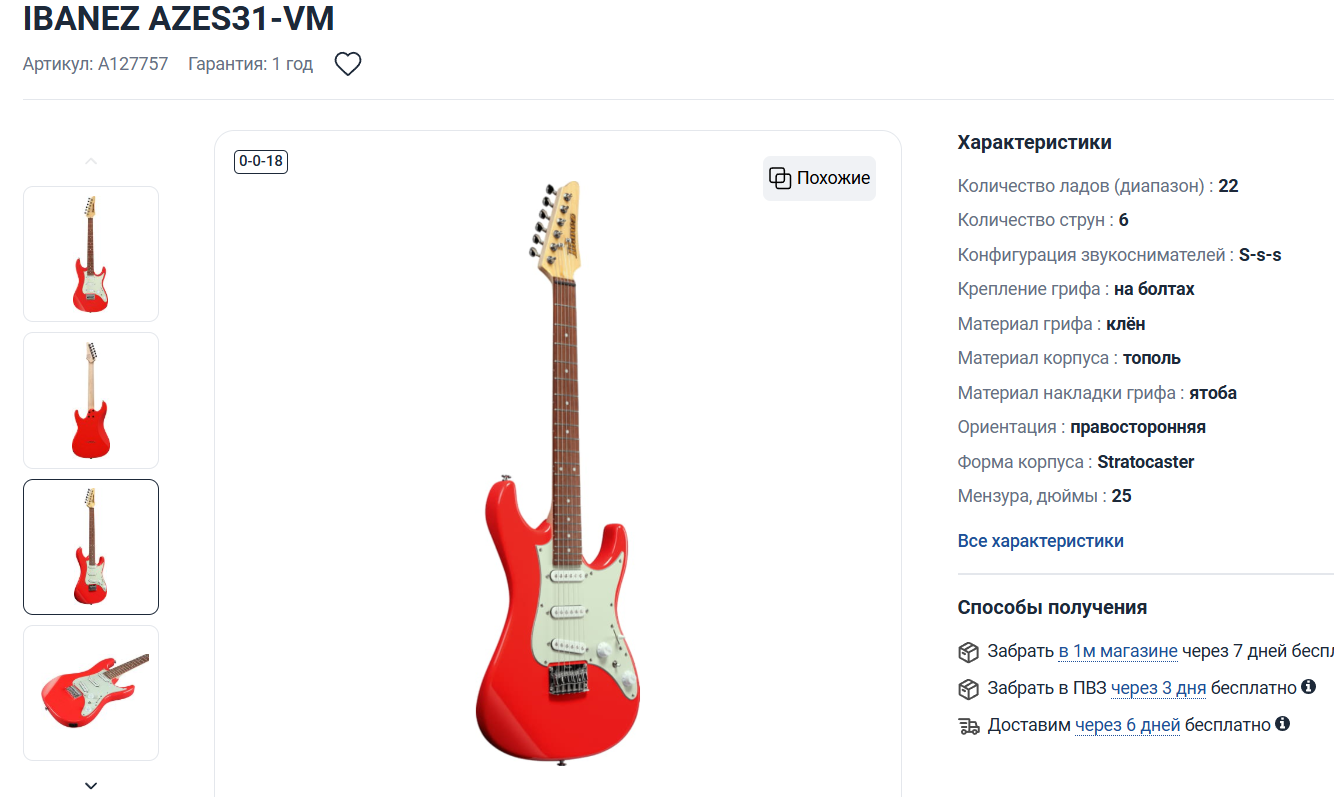Click info icon next to delivery option
This screenshot has width=1334, height=797.
pos(1282,723)
